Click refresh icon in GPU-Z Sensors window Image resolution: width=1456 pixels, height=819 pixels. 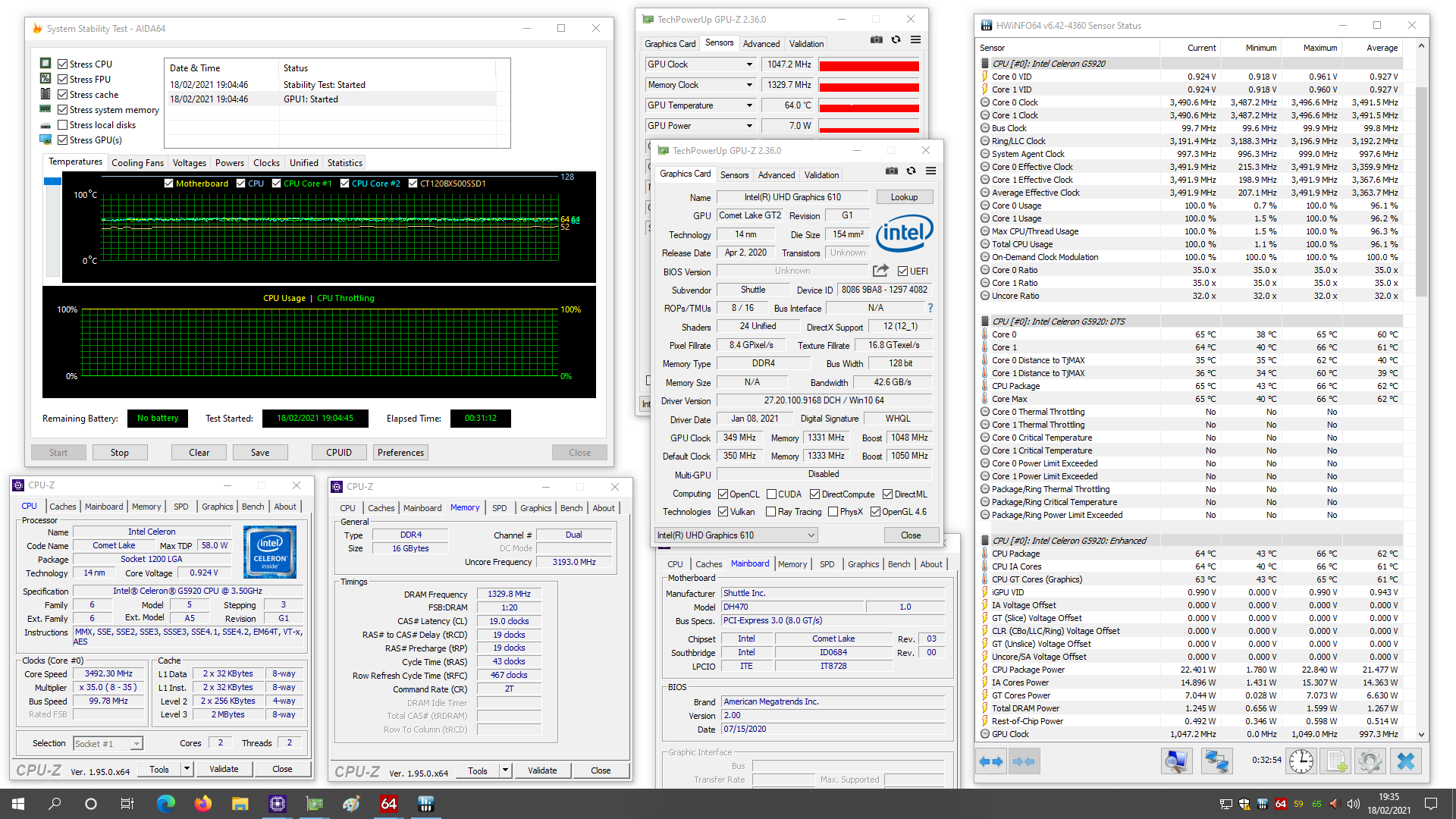tap(896, 39)
